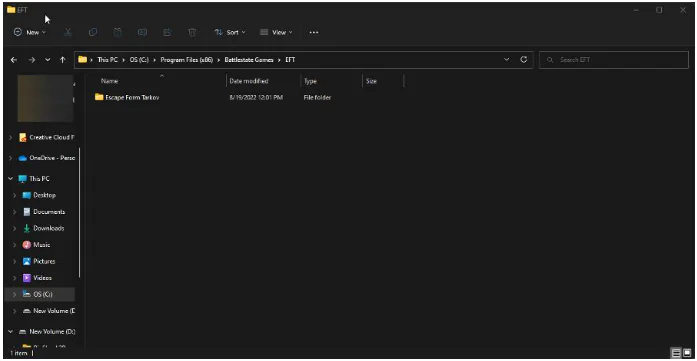Switch to Details view layout icon
Image resolution: width=697 pixels, height=361 pixels.
tap(676, 353)
